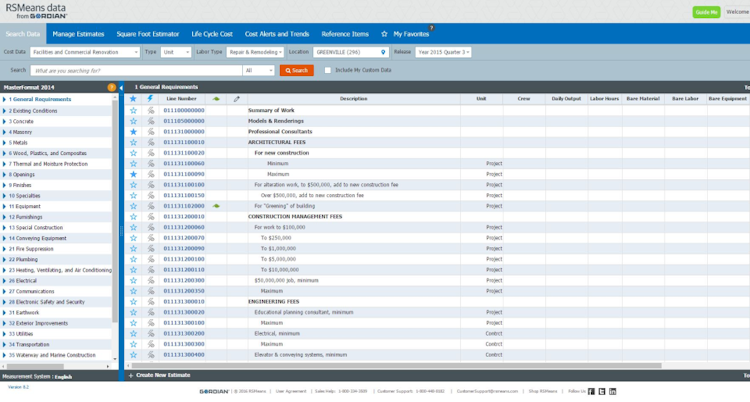Open Square Foot Estimator tab
Screen dimensions: 750x402
[x=148, y=34]
